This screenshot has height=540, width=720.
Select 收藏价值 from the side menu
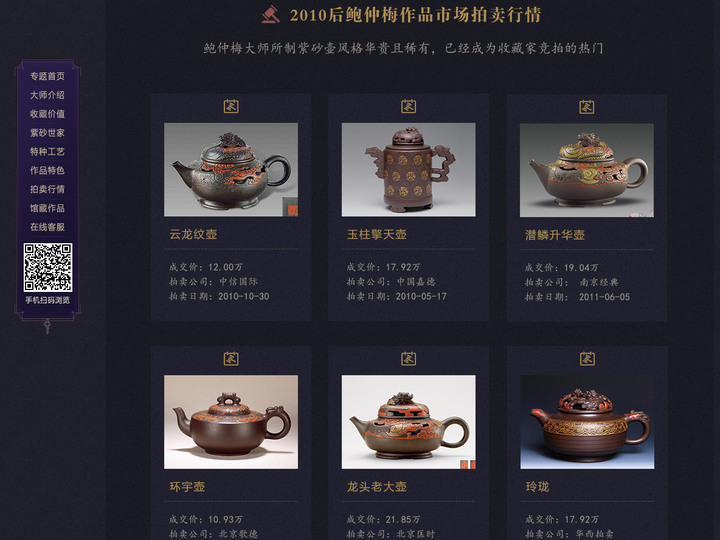tap(47, 114)
